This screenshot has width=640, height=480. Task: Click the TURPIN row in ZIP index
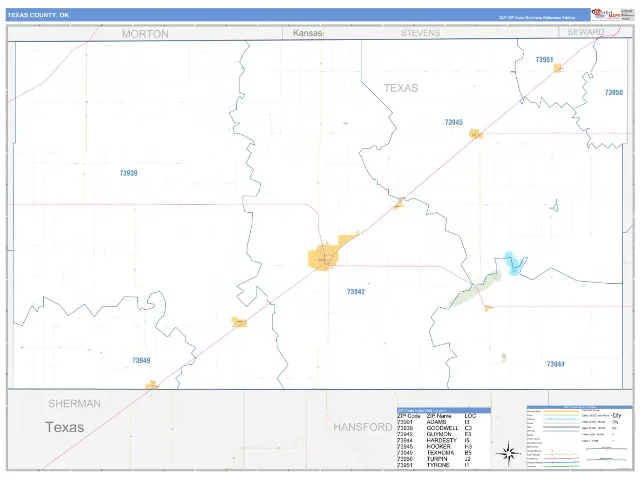coord(444,459)
